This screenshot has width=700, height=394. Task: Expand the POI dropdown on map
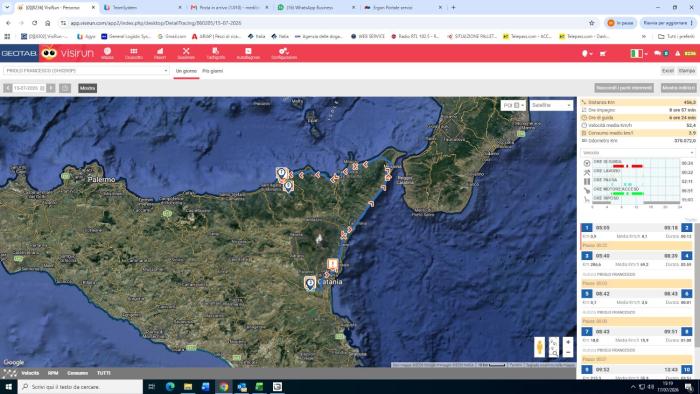513,105
